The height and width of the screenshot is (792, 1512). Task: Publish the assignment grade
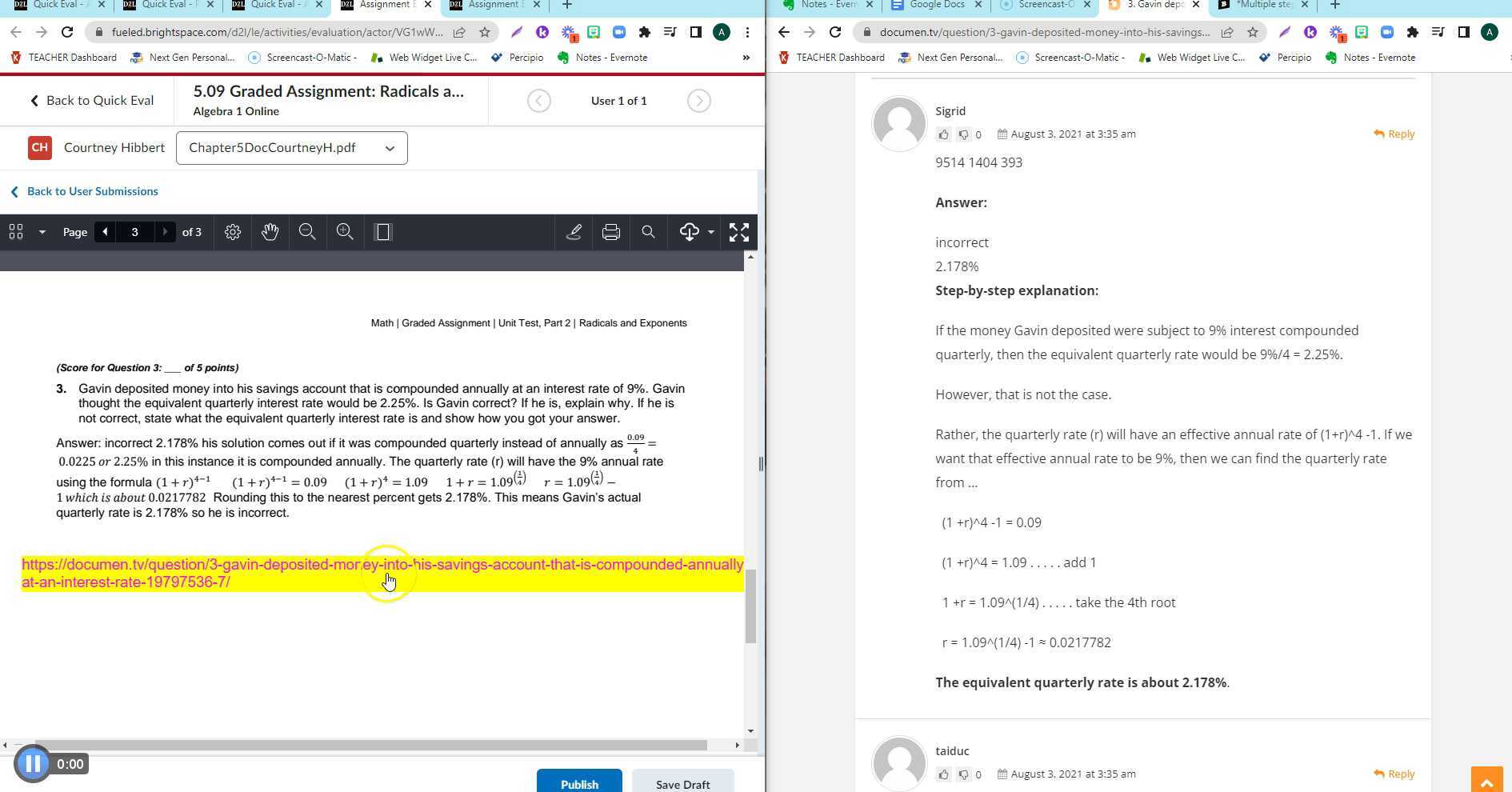pos(579,782)
